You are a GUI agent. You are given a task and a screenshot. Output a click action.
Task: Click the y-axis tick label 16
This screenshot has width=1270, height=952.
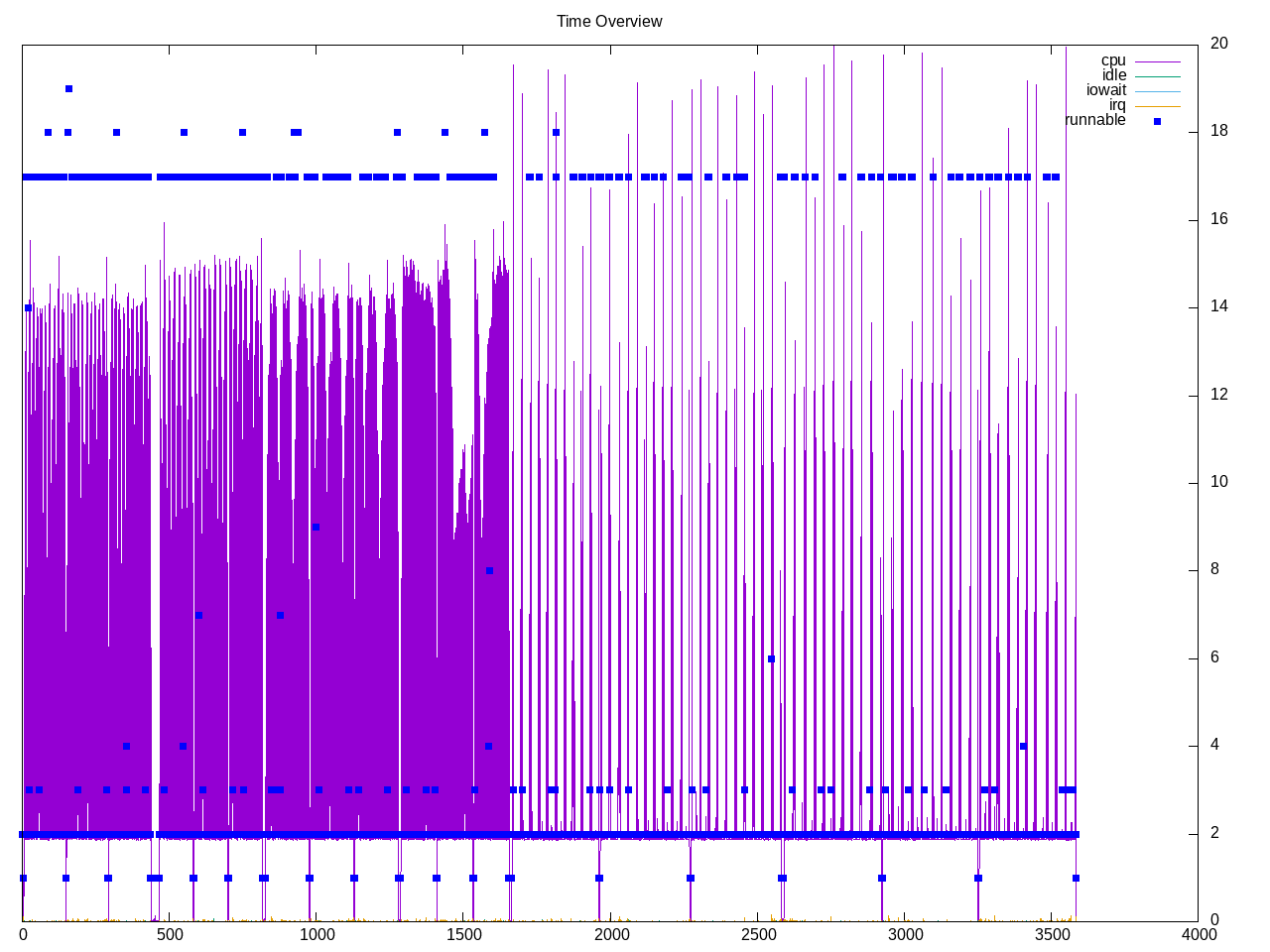pos(1219,219)
